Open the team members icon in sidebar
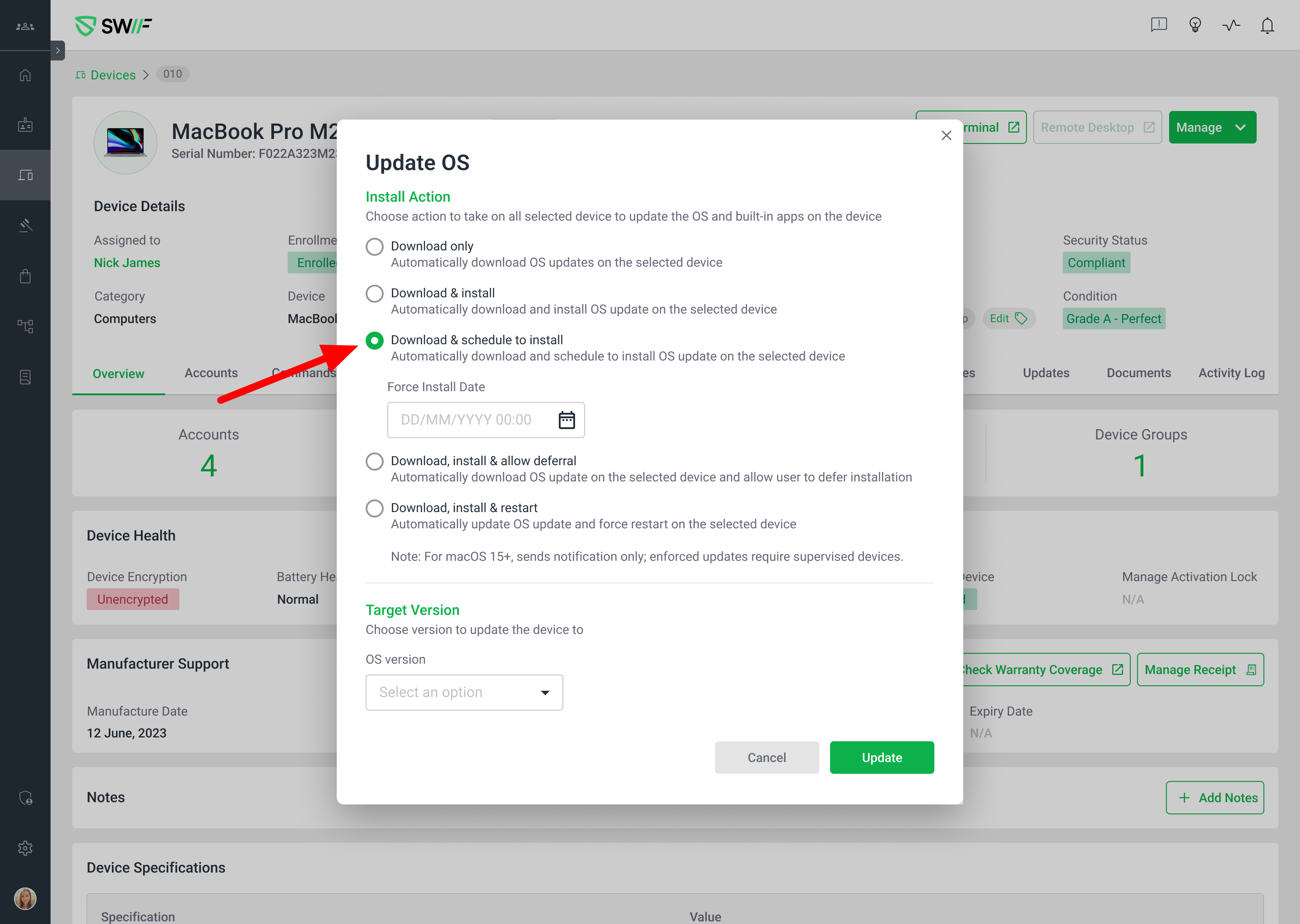 (25, 26)
